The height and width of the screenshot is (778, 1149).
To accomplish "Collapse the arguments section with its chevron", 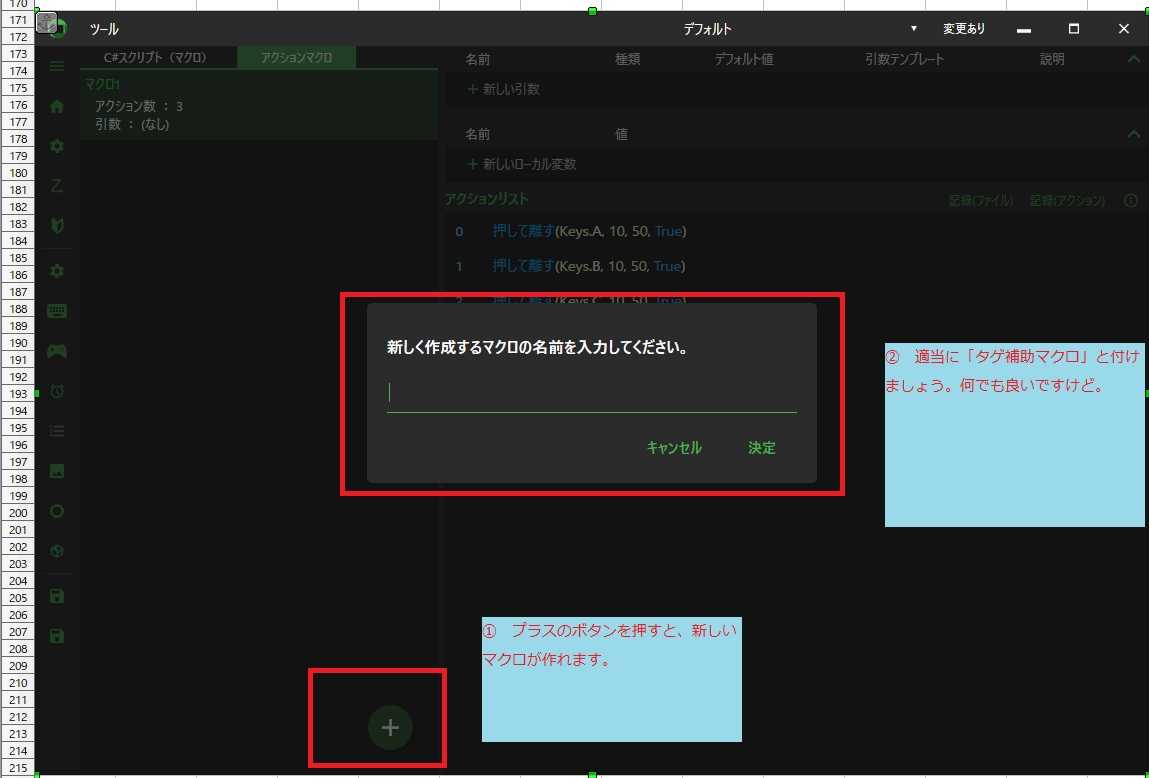I will tap(1133, 59).
